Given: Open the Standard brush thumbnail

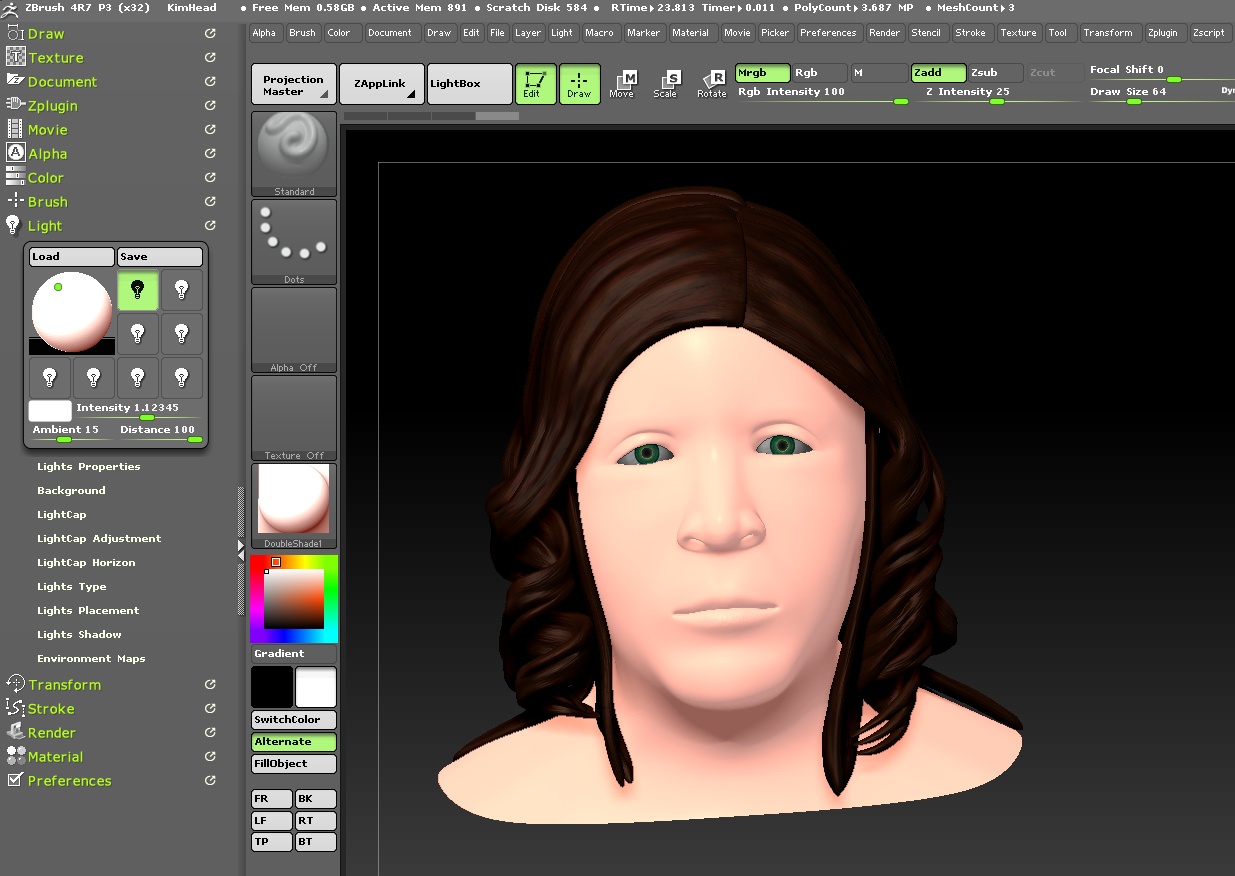Looking at the screenshot, I should [294, 154].
